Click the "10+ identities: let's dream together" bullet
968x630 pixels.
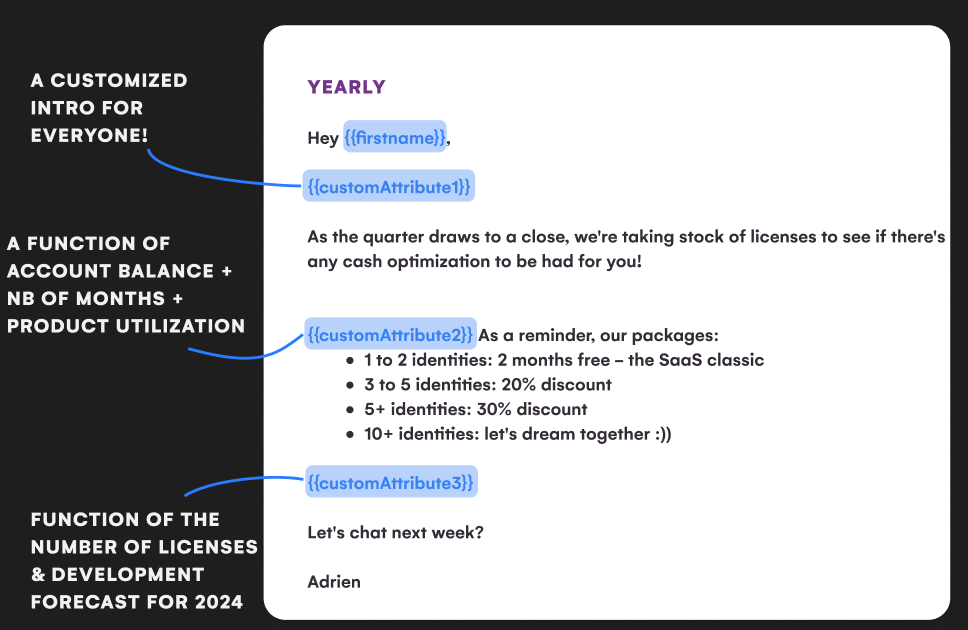click(517, 434)
